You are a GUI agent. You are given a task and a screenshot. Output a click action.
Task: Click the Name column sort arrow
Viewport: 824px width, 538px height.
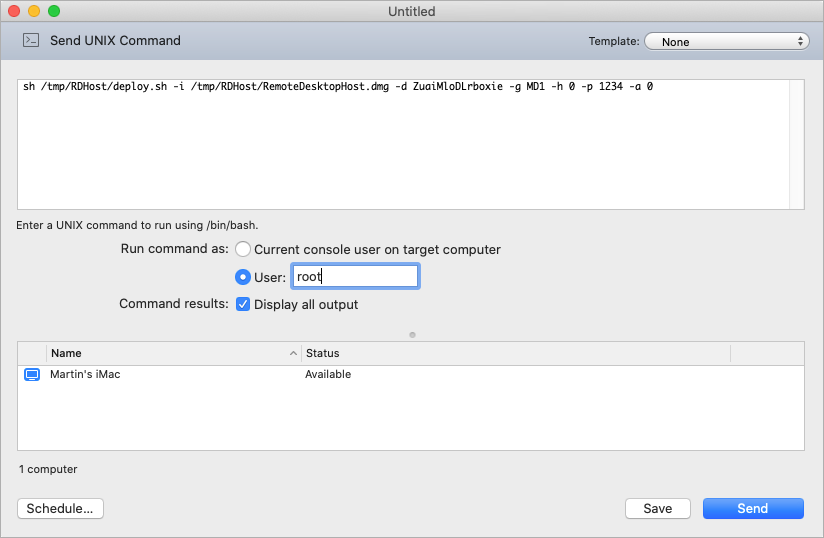(293, 353)
